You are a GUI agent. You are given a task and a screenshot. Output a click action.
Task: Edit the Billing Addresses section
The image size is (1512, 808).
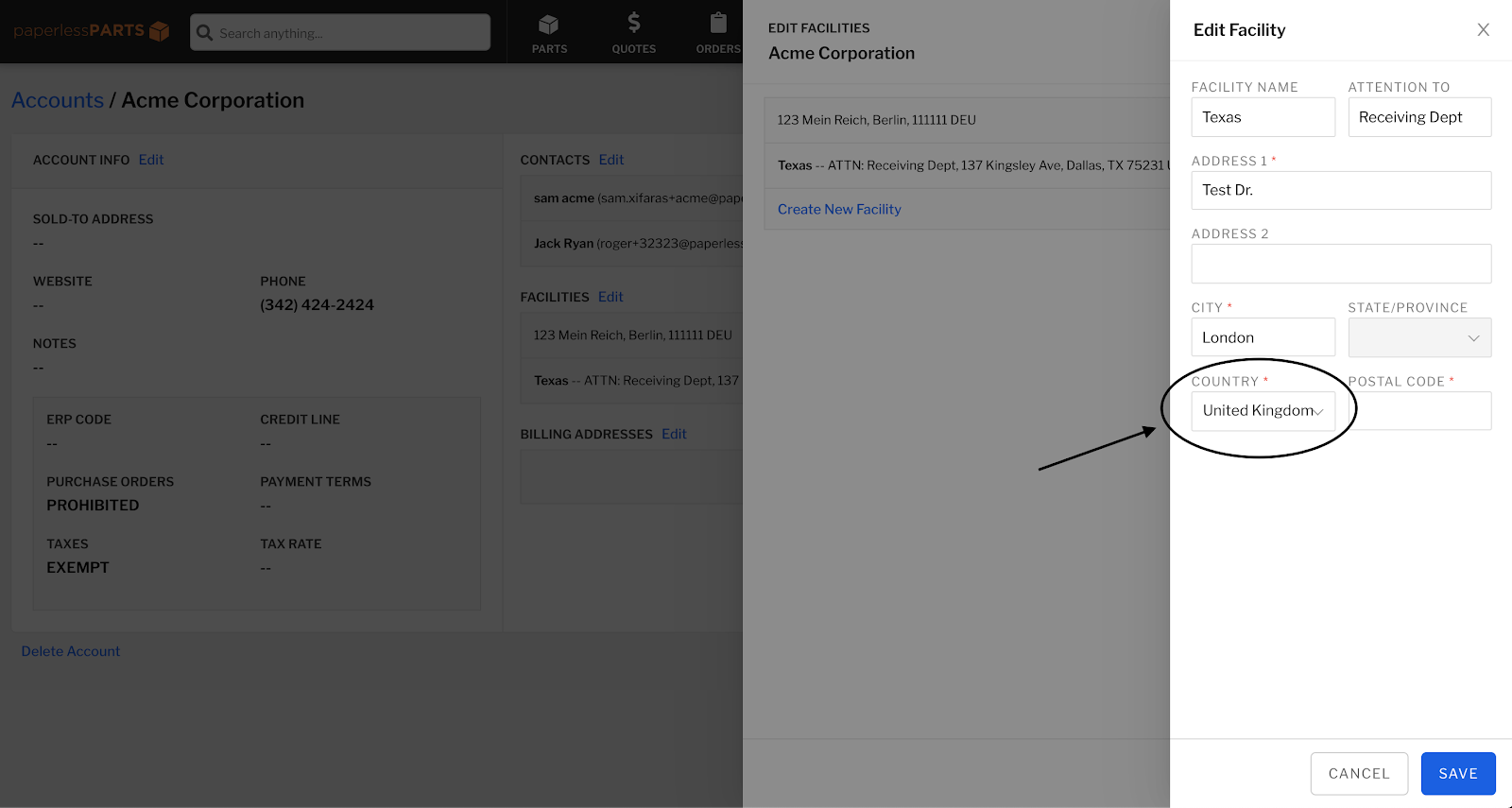(674, 434)
